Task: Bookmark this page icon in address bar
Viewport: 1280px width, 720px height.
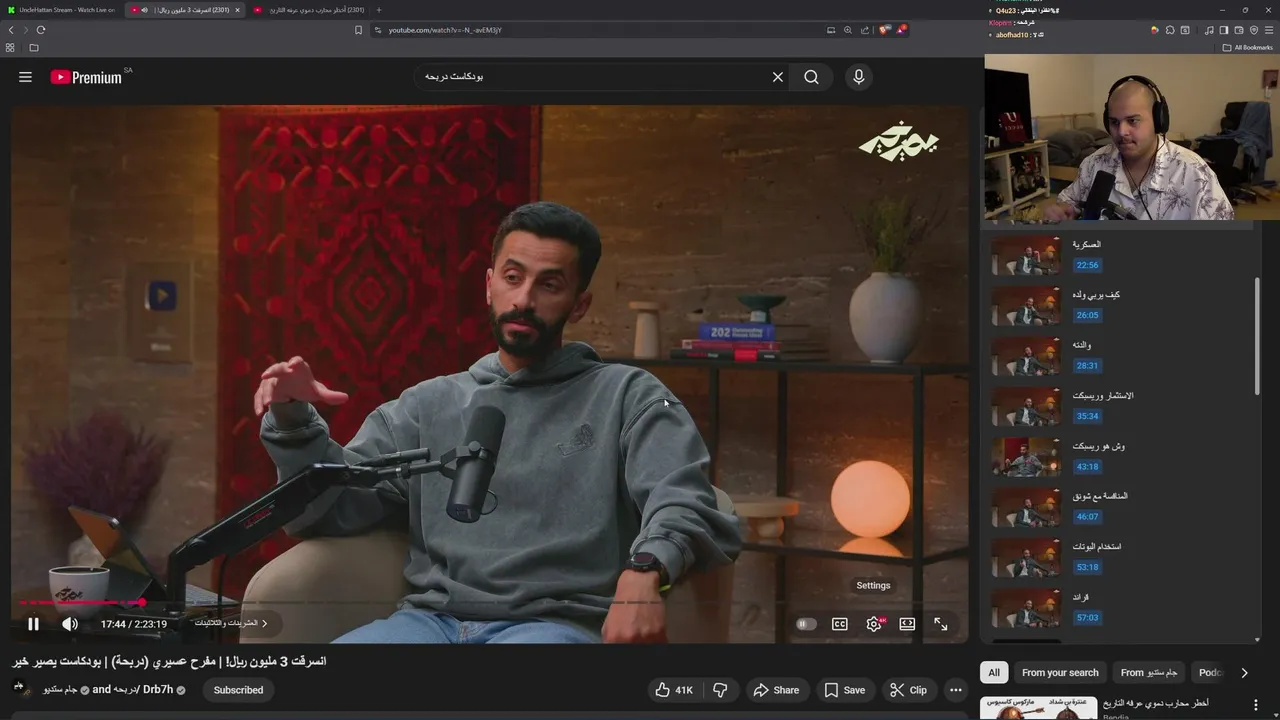Action: pyautogui.click(x=358, y=30)
